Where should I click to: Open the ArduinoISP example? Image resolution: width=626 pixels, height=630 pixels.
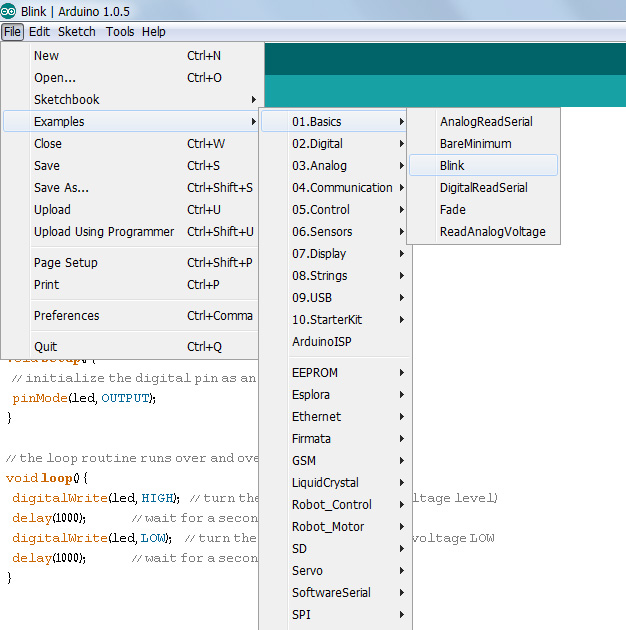pos(334,342)
